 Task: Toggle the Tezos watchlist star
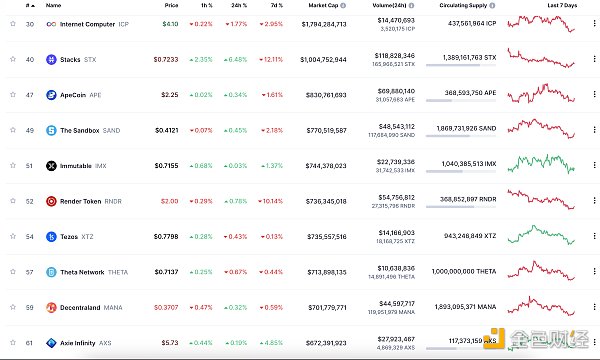point(13,236)
